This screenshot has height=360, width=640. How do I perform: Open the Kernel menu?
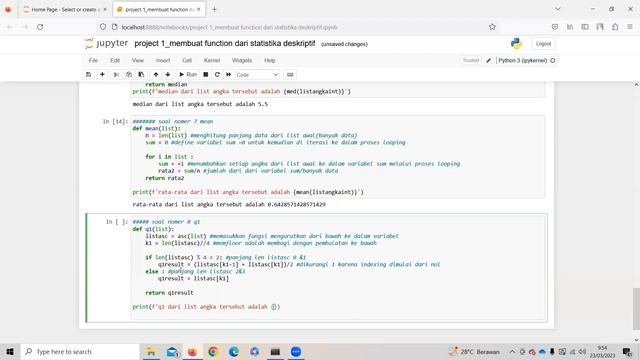pos(212,60)
